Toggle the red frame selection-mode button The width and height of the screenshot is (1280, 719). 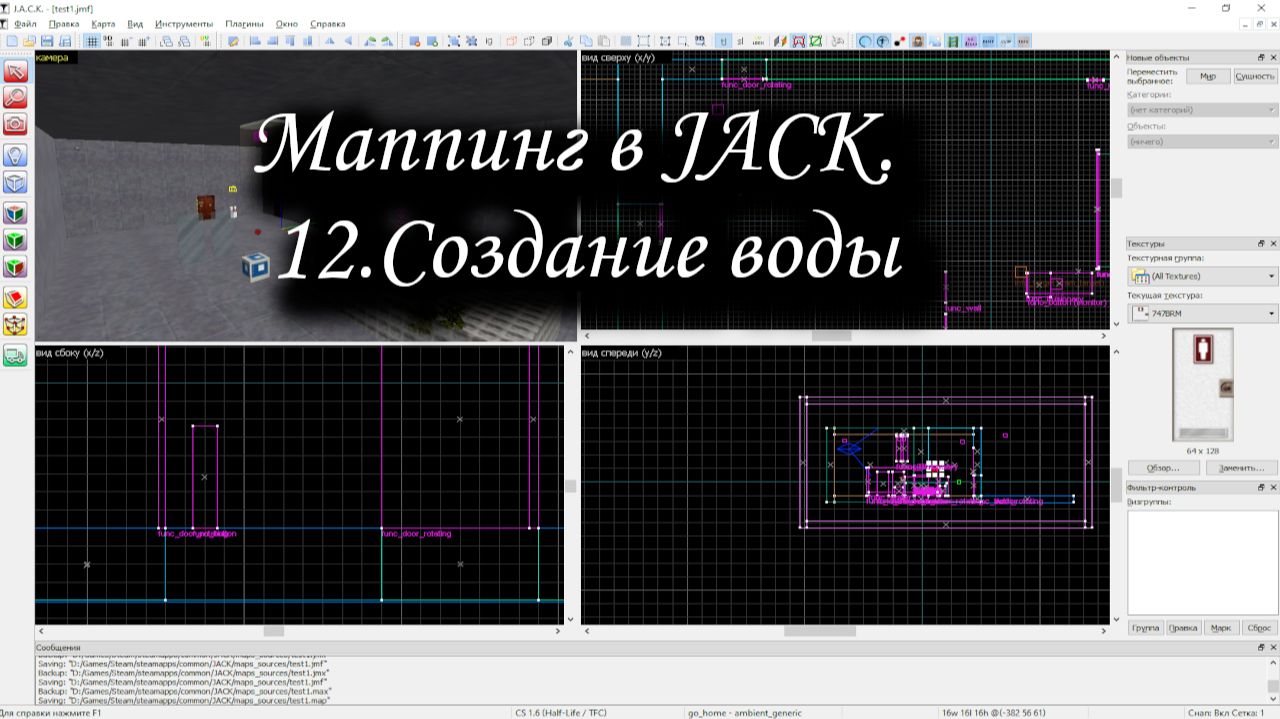click(x=798, y=41)
